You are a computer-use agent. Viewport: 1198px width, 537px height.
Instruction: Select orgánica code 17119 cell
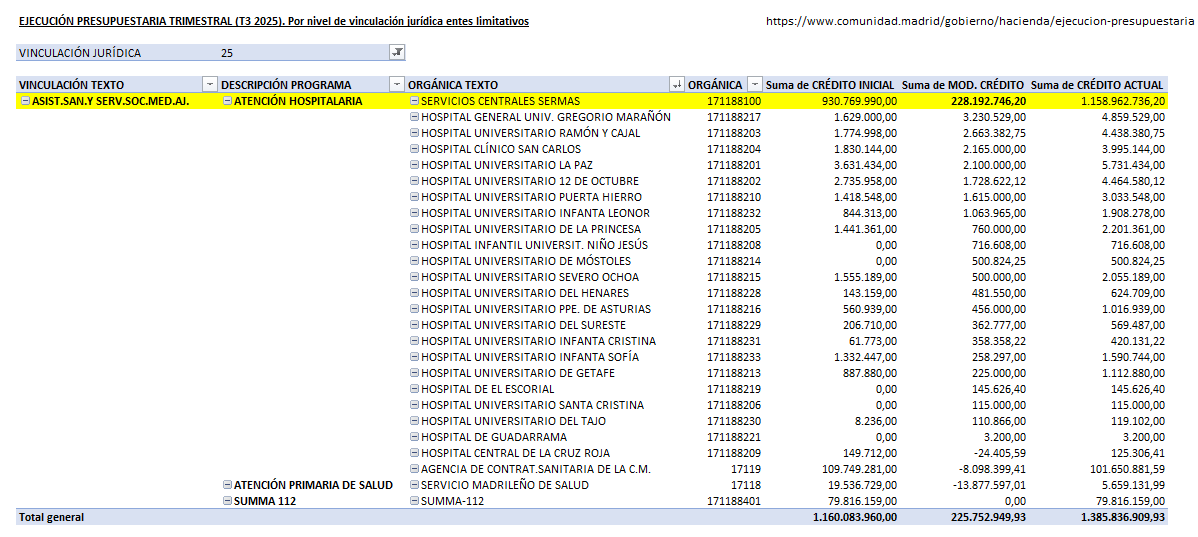click(x=747, y=469)
